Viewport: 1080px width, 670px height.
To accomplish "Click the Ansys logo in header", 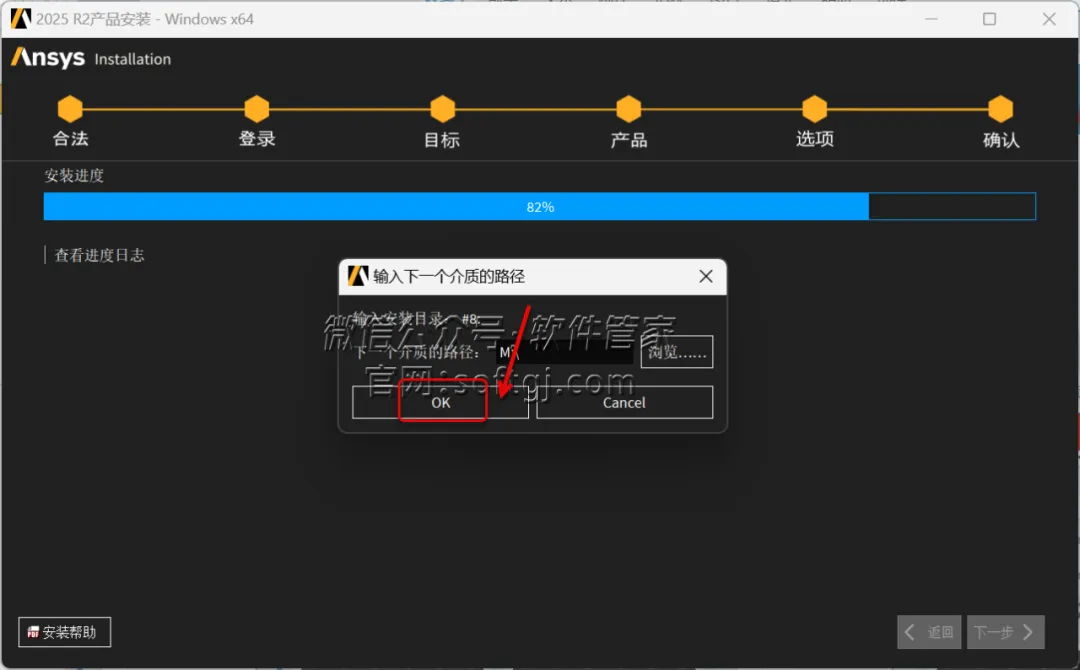I will point(48,58).
